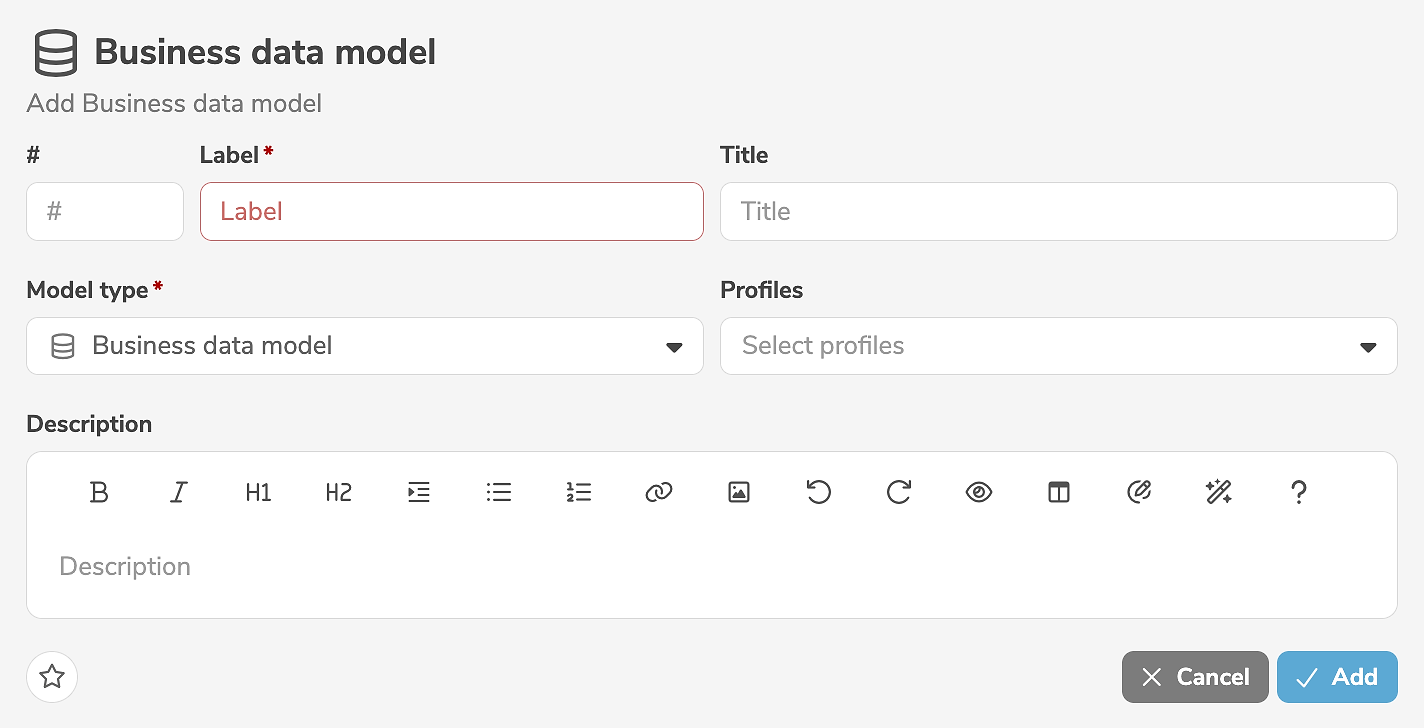Focus the Label input field
1424x728 pixels.
coord(451,211)
